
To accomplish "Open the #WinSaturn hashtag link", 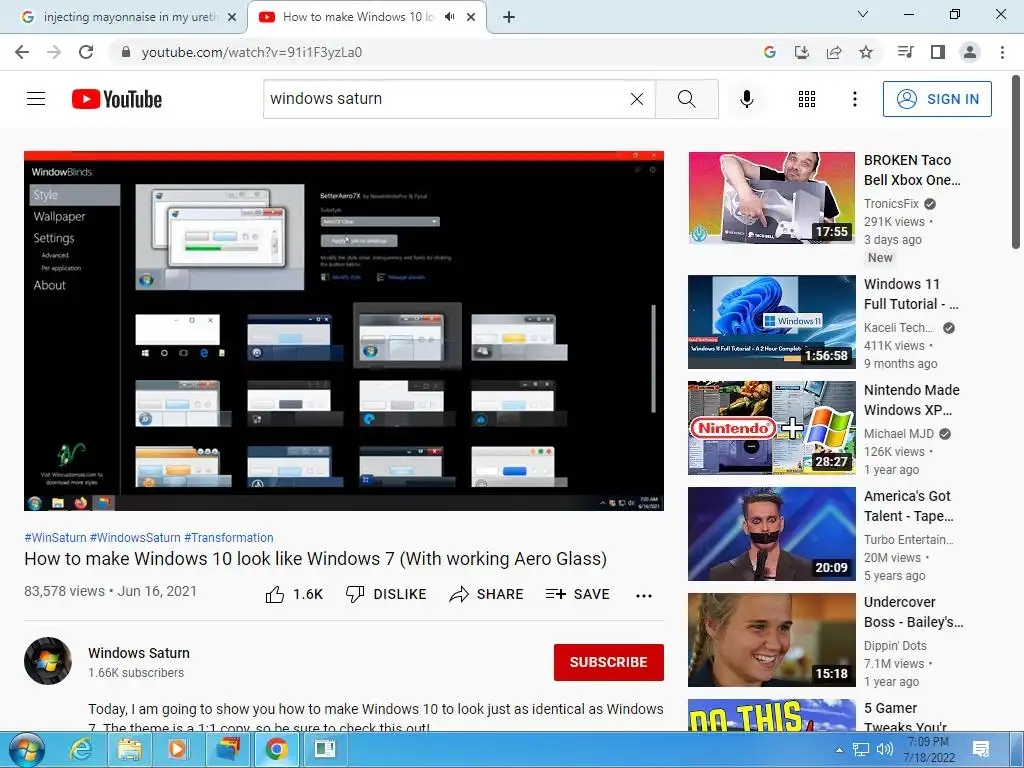I will tap(56, 537).
